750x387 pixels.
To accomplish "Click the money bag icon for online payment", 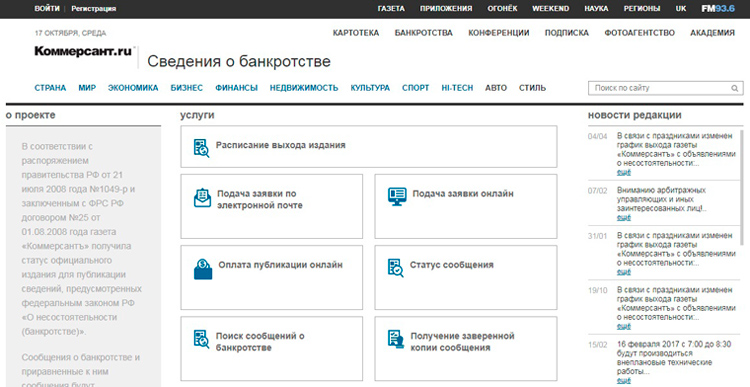I will [x=203, y=269].
